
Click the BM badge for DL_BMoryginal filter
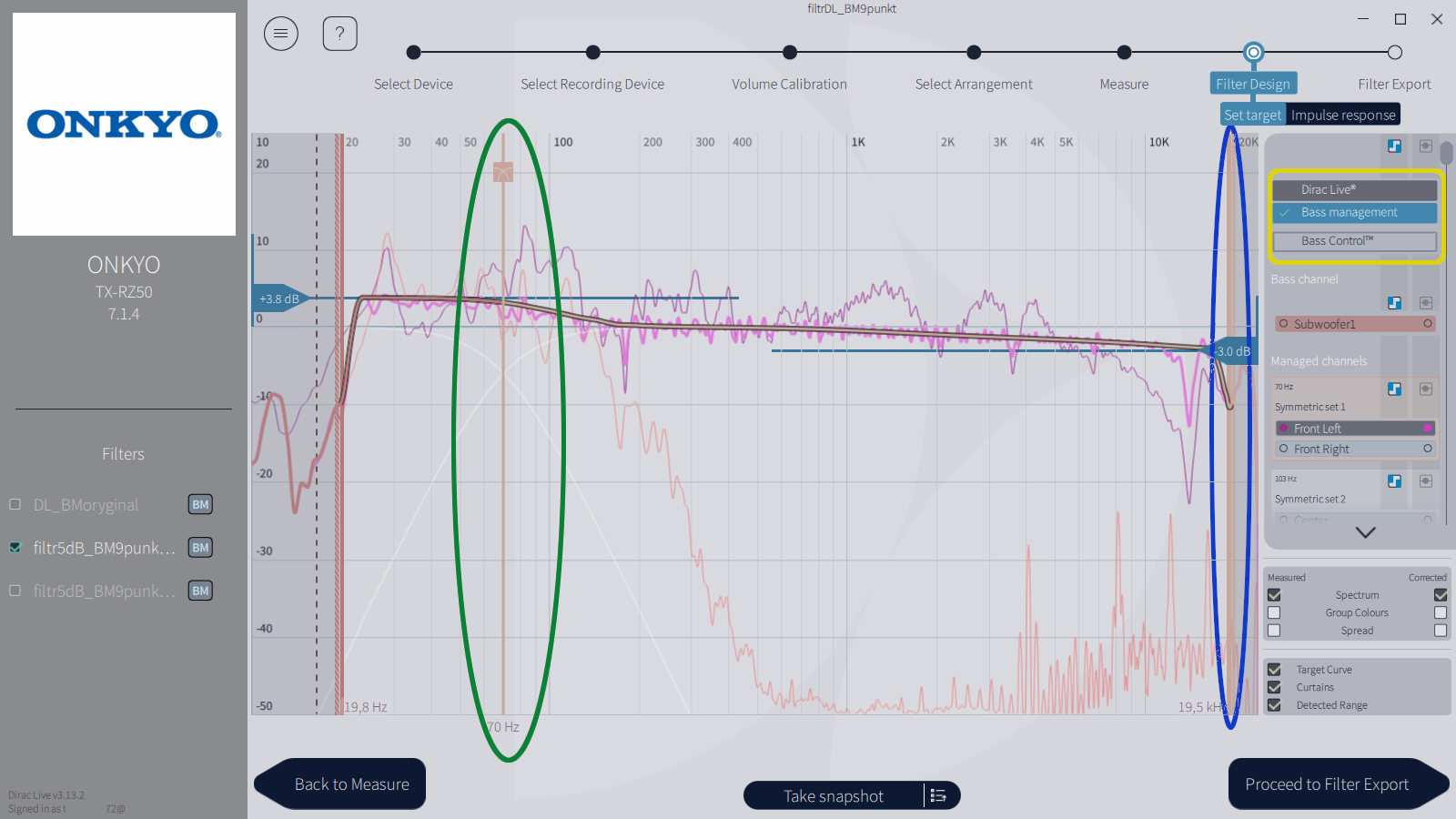click(x=200, y=504)
